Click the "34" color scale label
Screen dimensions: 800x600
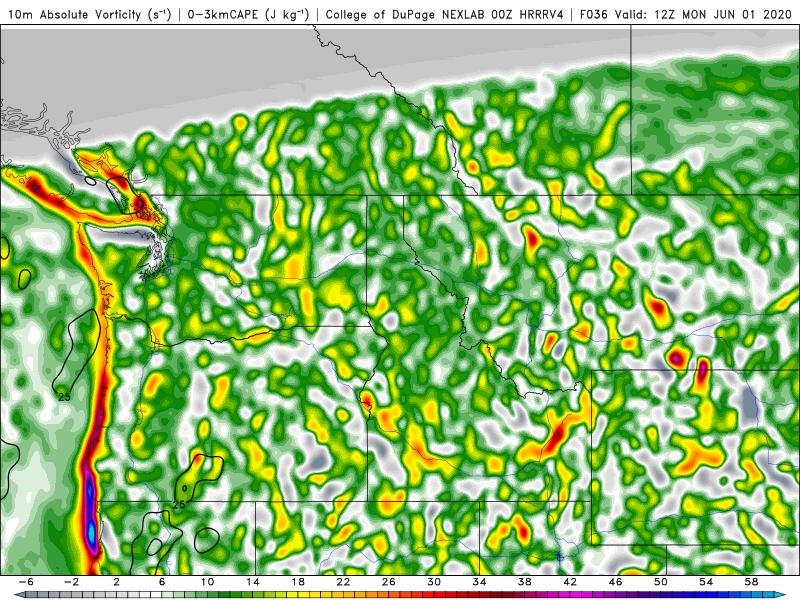point(479,582)
